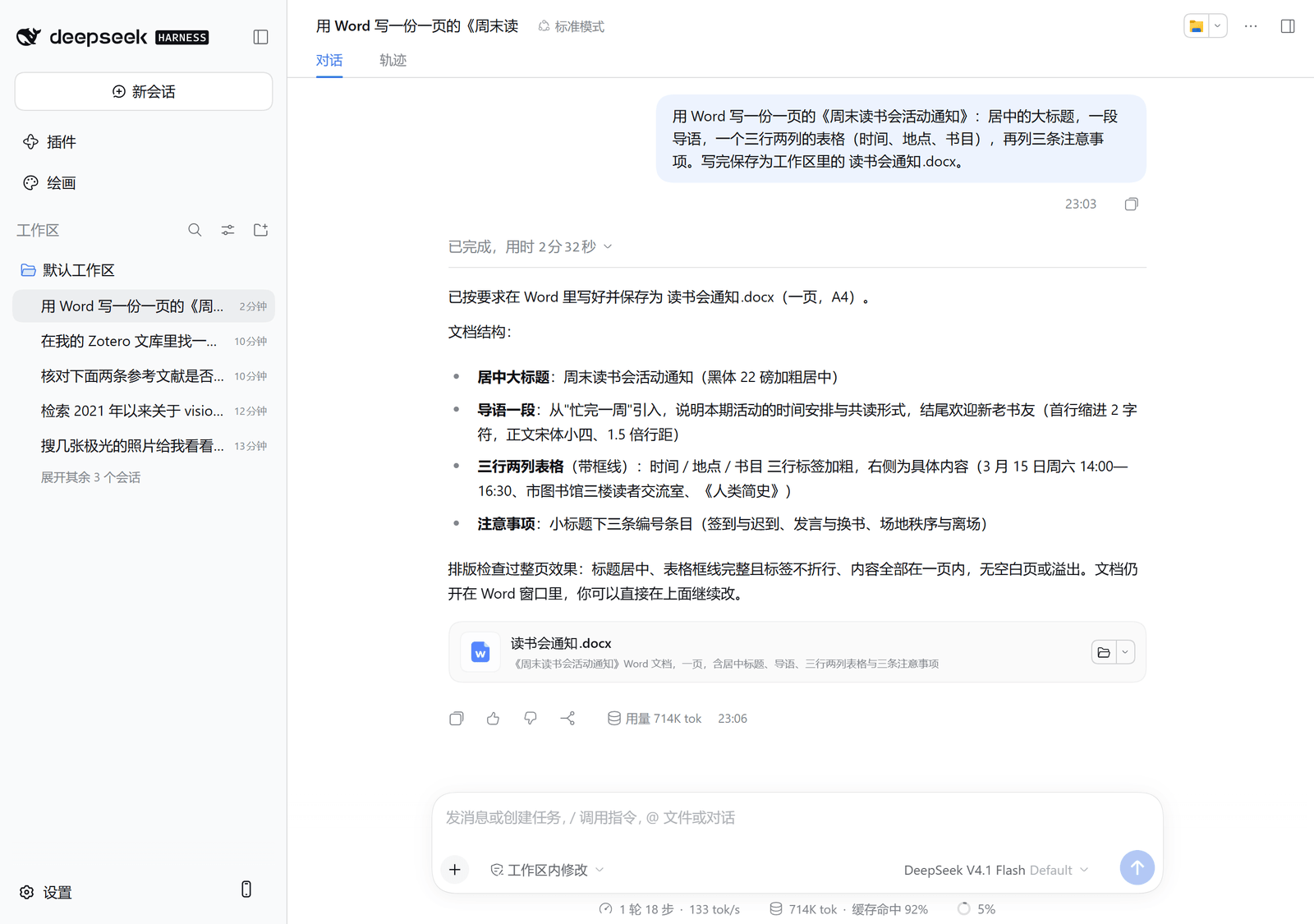Click the 5% context usage indicator

976,909
